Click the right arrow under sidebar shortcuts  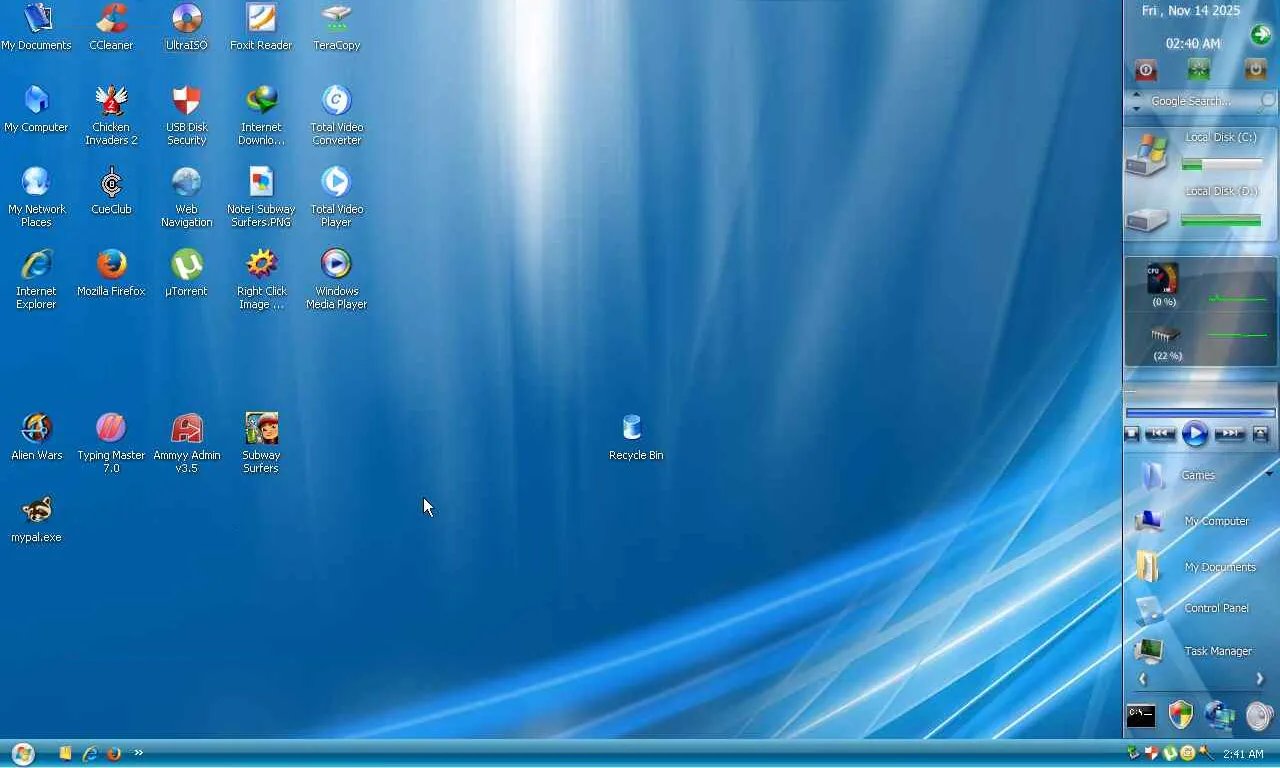pos(1260,679)
